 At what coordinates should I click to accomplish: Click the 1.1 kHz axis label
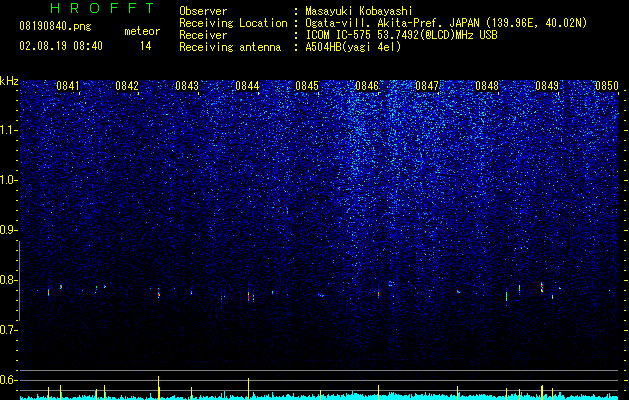pos(8,130)
